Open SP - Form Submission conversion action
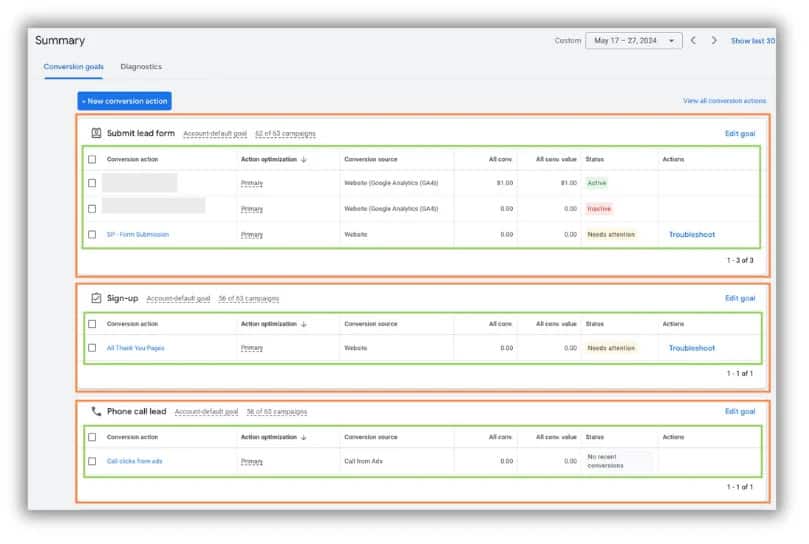The height and width of the screenshot is (544, 809). [138, 234]
